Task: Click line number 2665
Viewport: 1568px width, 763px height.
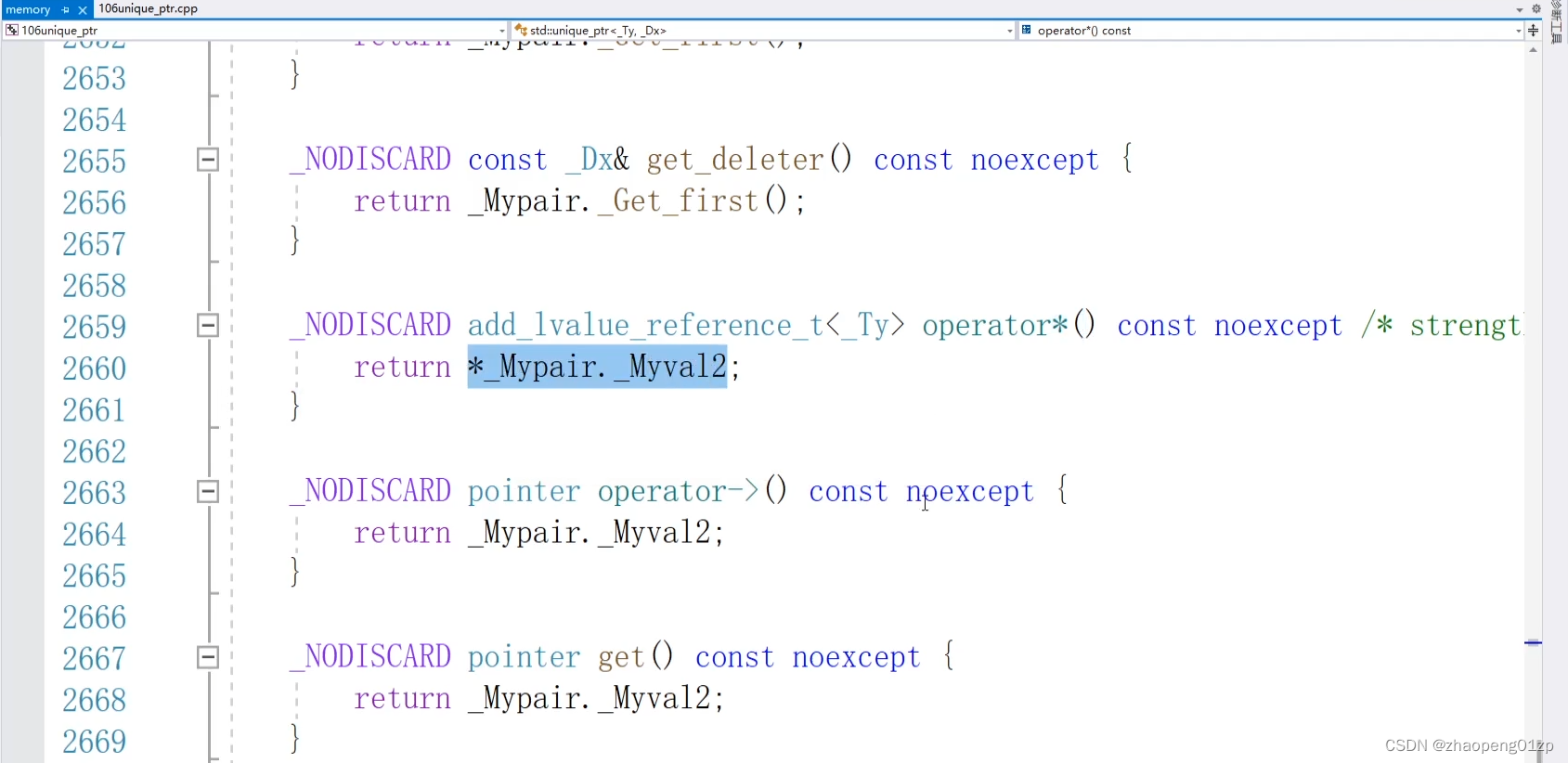Action: [95, 576]
